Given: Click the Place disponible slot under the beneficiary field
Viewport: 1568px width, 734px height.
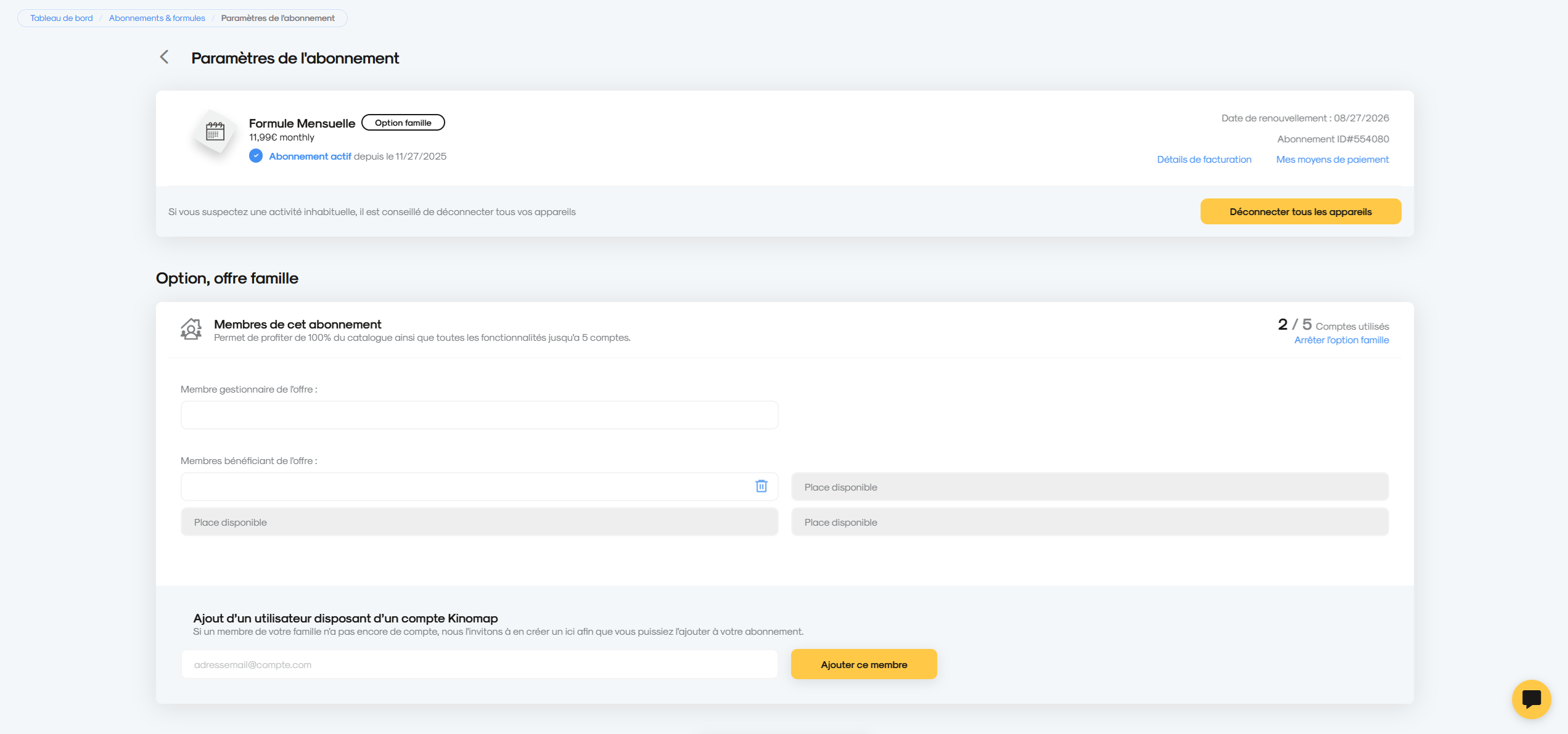Looking at the screenshot, I should point(479,522).
